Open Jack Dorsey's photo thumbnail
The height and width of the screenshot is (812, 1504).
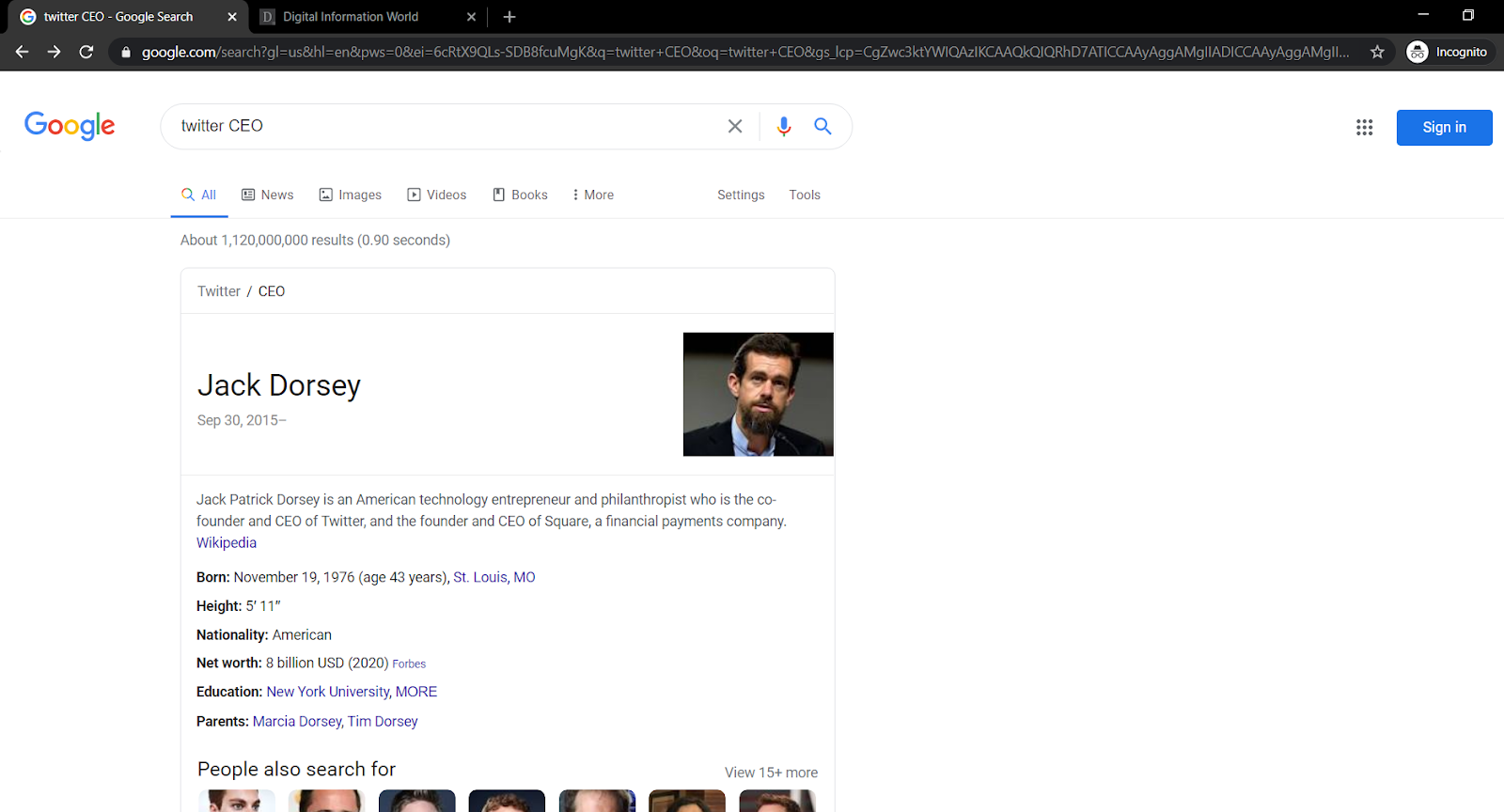pos(759,395)
